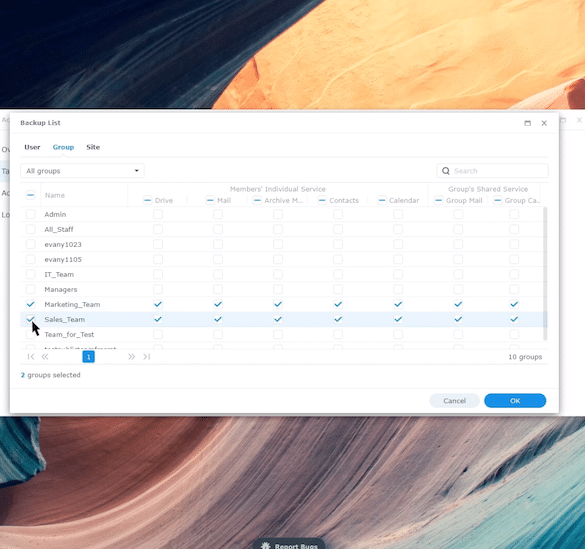Click the Report Bugs button label
The width and height of the screenshot is (585, 549).
(x=296, y=546)
